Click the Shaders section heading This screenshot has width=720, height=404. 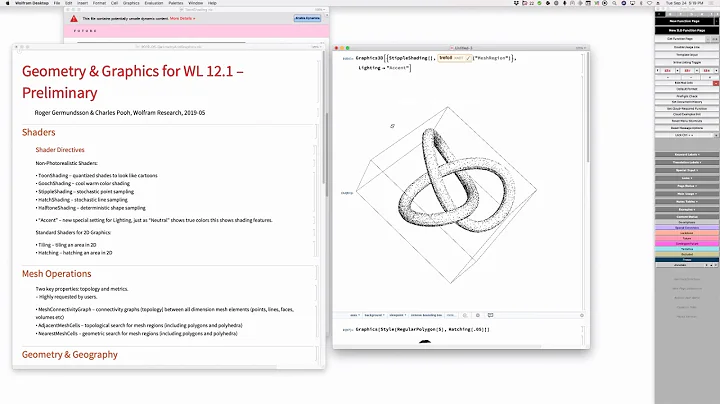point(39,132)
